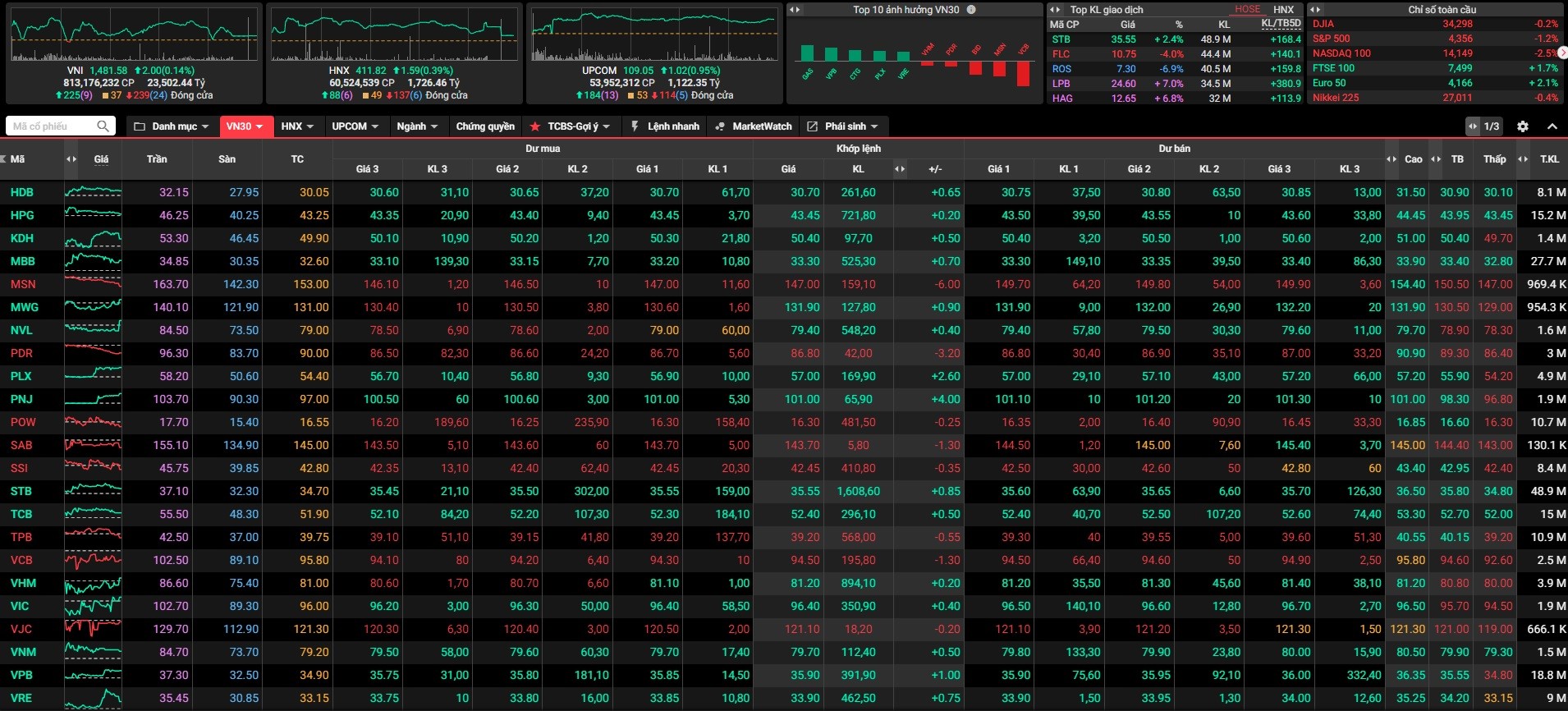The width and height of the screenshot is (1568, 711).
Task: Switch to the Chứng quyền tab
Action: tap(485, 126)
